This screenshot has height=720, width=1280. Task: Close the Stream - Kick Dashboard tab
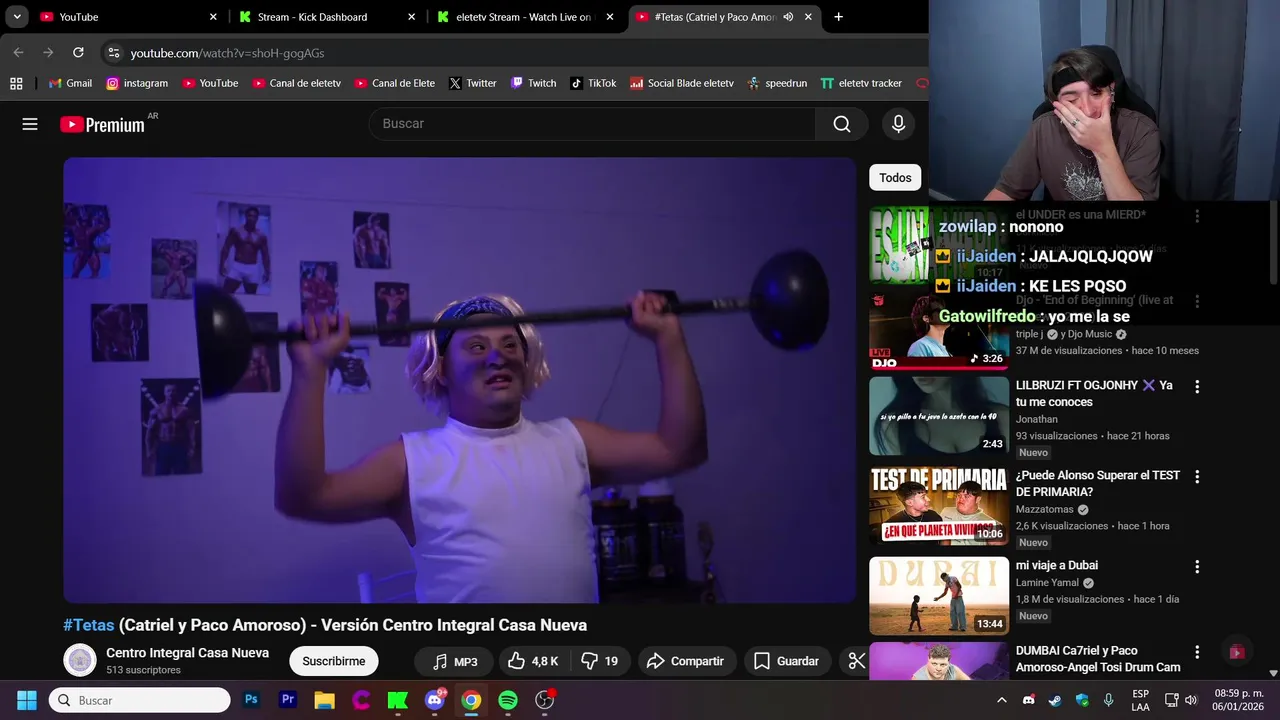411,17
